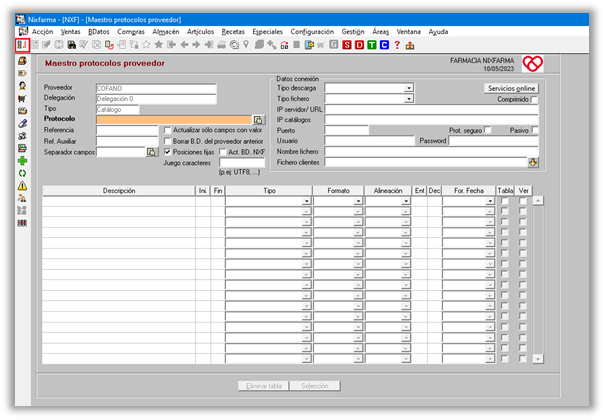Click the orange Protocolo input field
This screenshot has width=605, height=420.
click(x=174, y=120)
